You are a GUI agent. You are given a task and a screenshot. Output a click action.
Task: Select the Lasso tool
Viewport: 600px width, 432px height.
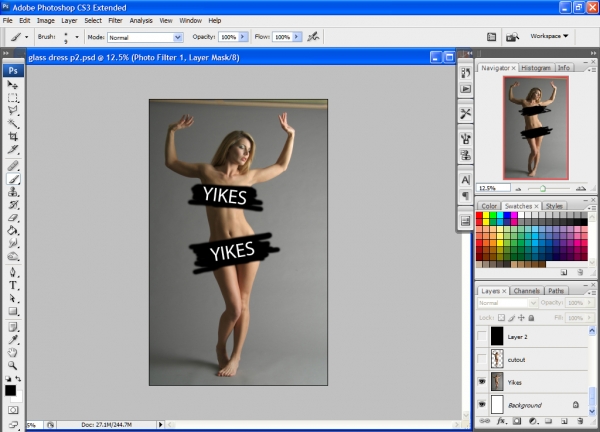[13, 110]
